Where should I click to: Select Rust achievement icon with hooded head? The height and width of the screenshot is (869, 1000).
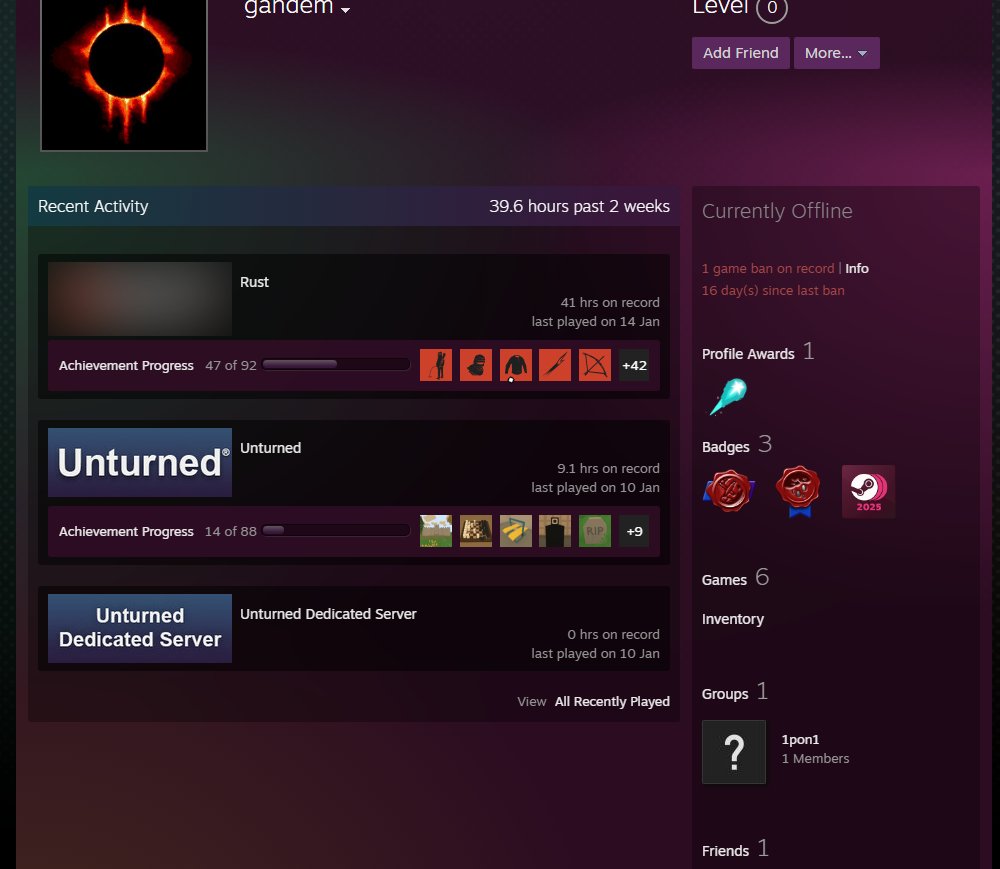[x=476, y=365]
